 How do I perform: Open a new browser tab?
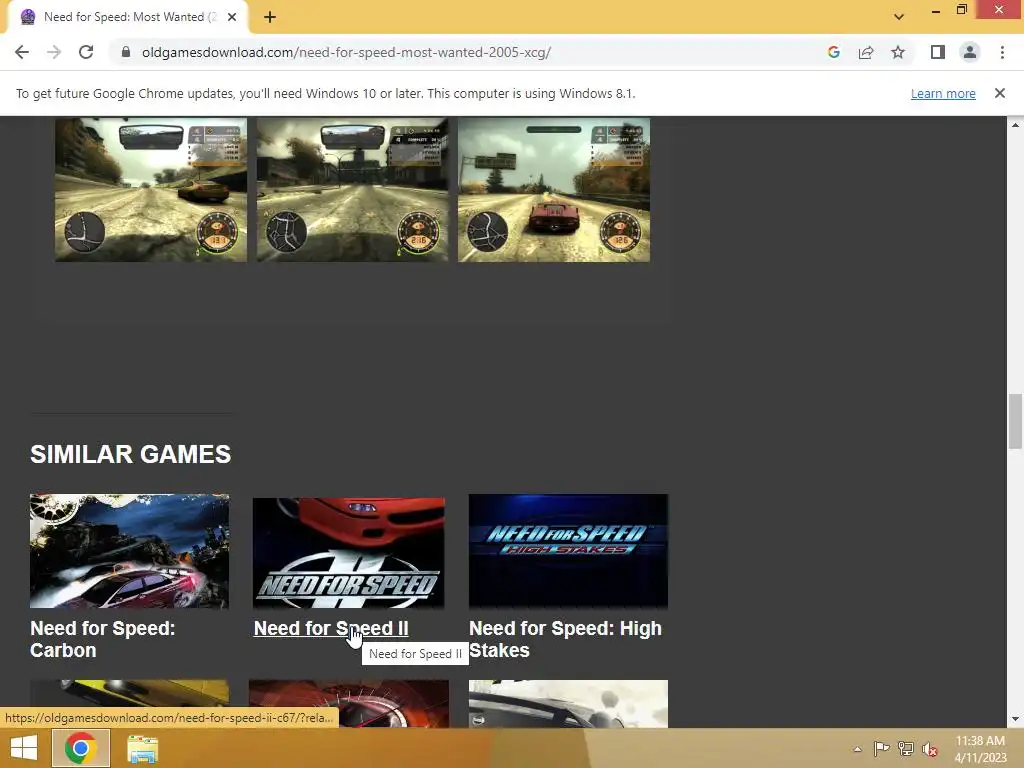[270, 18]
